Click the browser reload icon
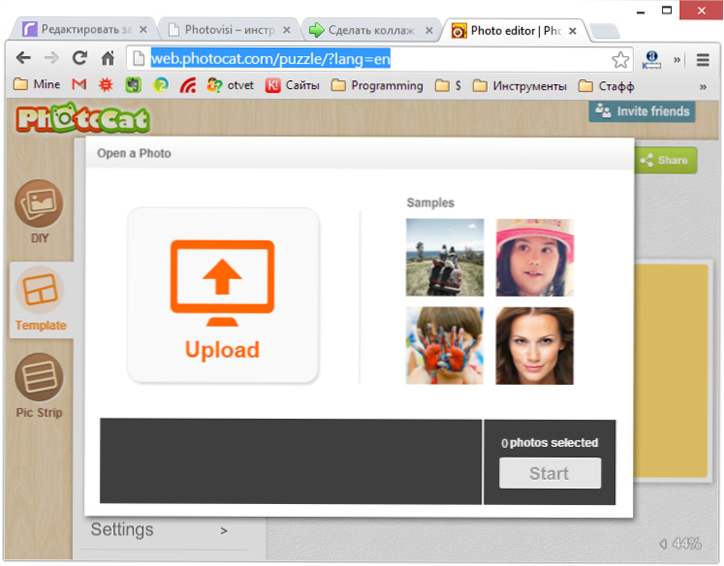 (79, 58)
